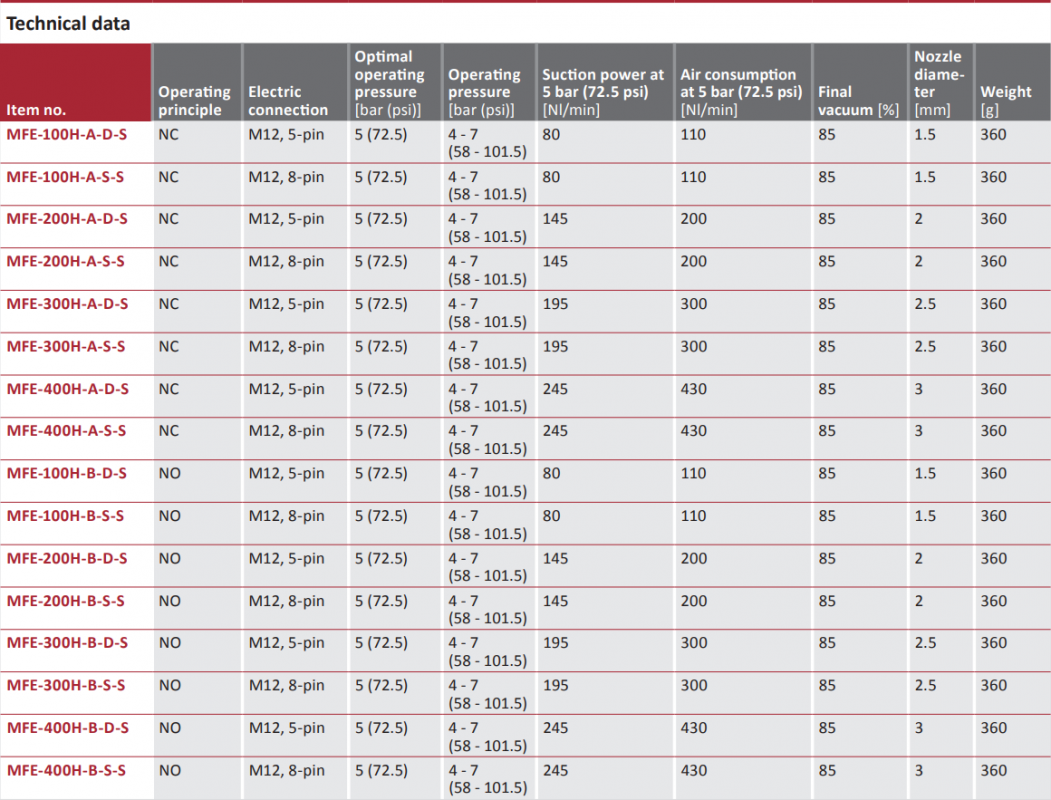Click M12, 8-pin in MFE-100H-A-S-S row

click(x=286, y=178)
